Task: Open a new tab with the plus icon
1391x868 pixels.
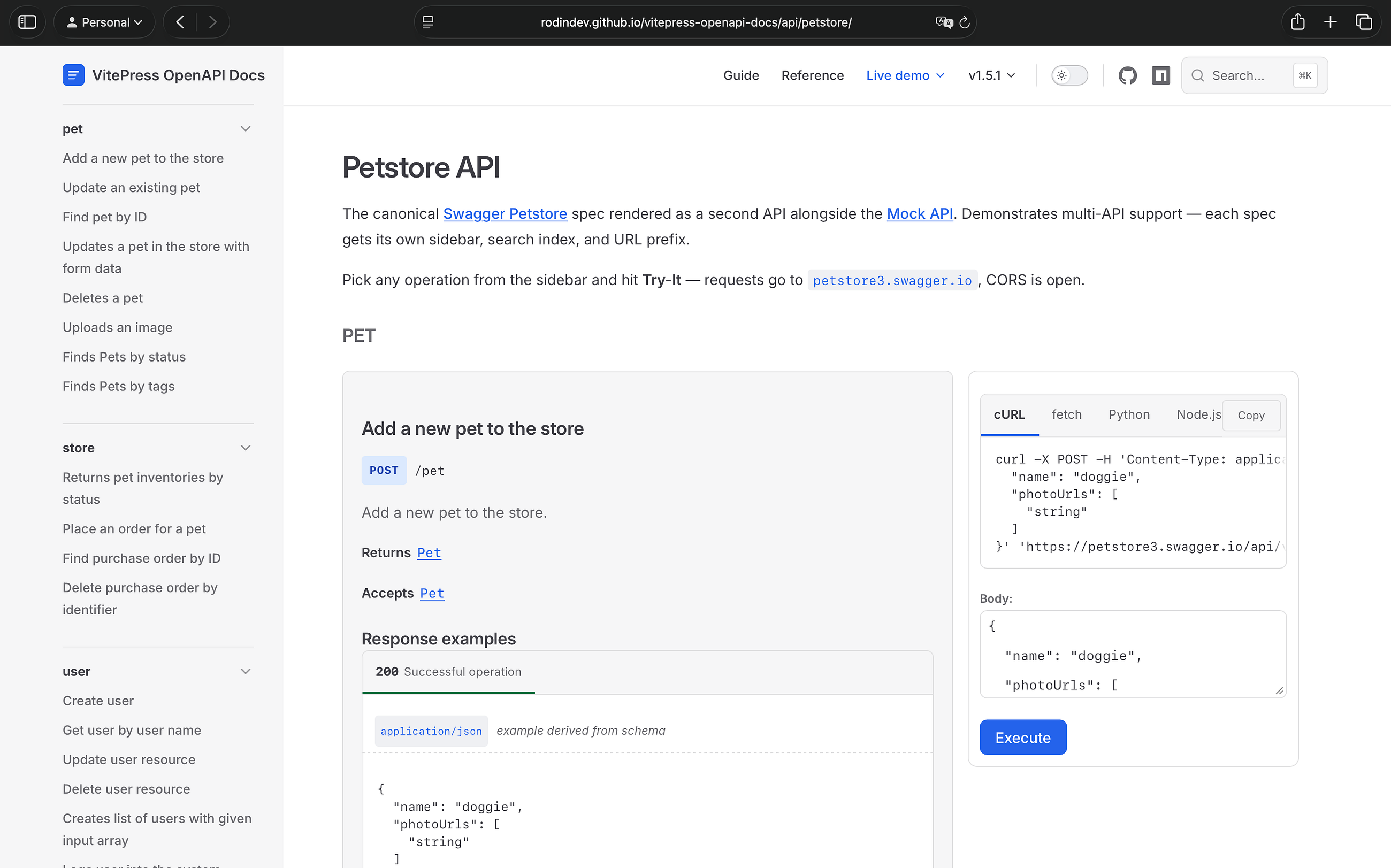Action: coord(1330,22)
